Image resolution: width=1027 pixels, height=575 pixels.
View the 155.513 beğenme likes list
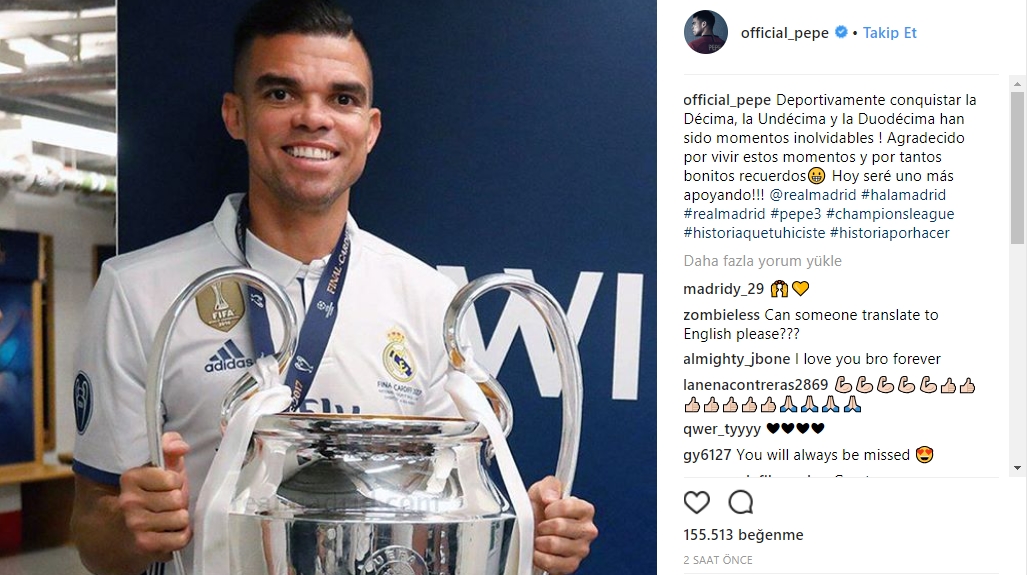pyautogui.click(x=743, y=534)
